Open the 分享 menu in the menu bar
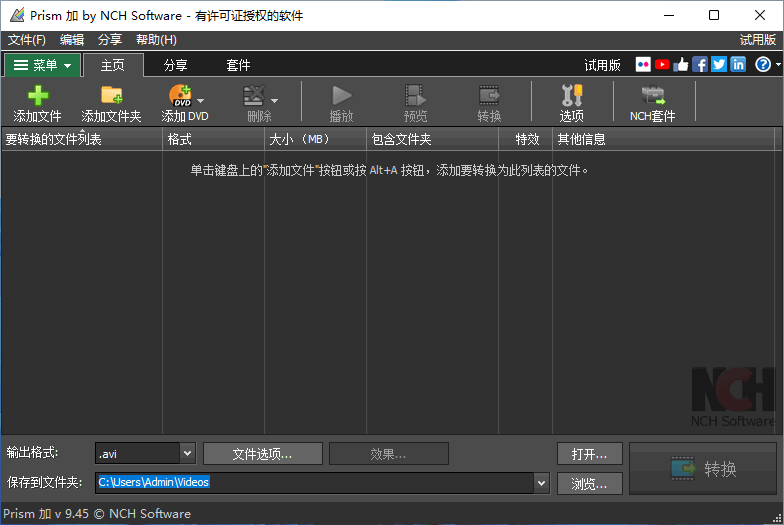The image size is (784, 525). point(110,40)
